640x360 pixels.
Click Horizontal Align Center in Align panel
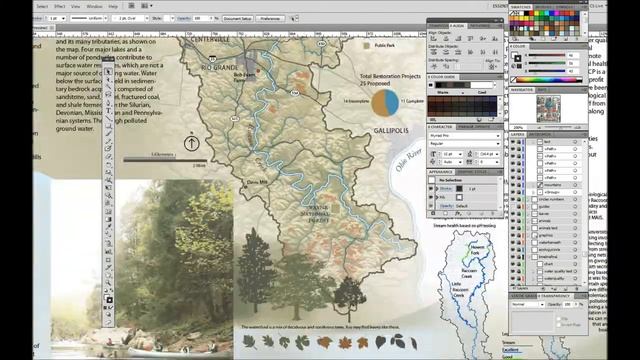[x=446, y=38]
